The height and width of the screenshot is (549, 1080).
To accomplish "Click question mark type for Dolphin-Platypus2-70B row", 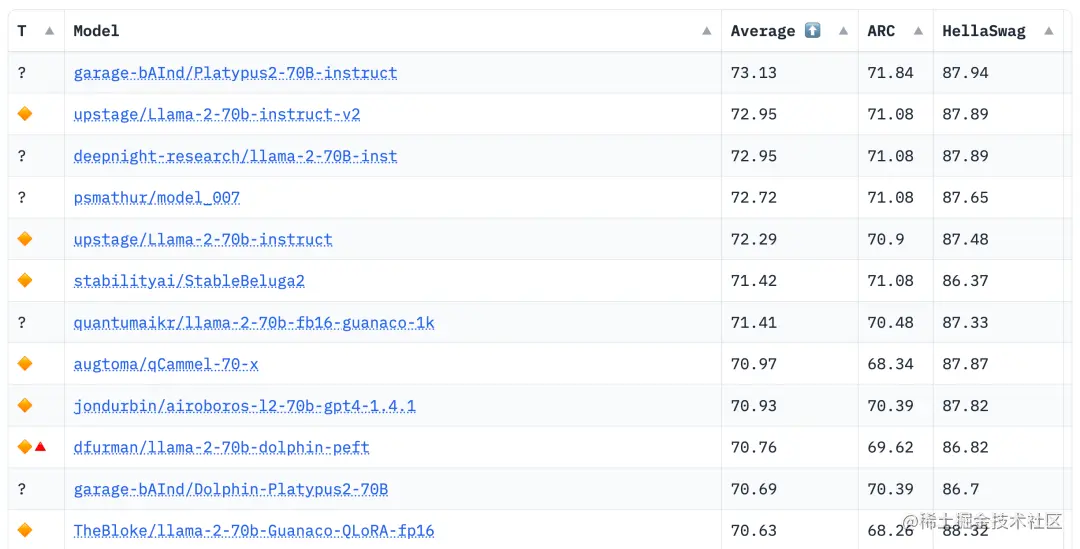I will pyautogui.click(x=22, y=489).
